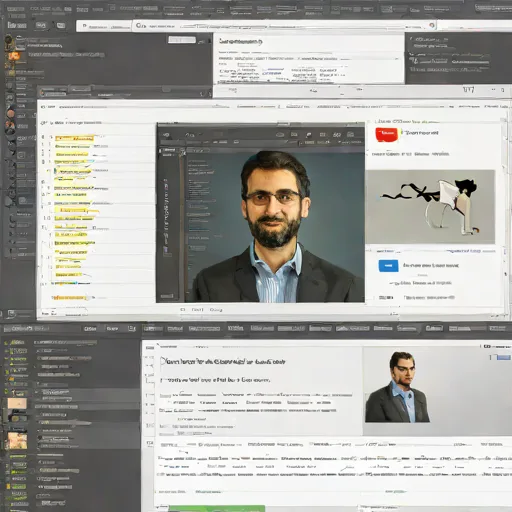Viewport: 512px width, 512px height.
Task: Click the green bar at the bottom edge
Action: point(217,508)
